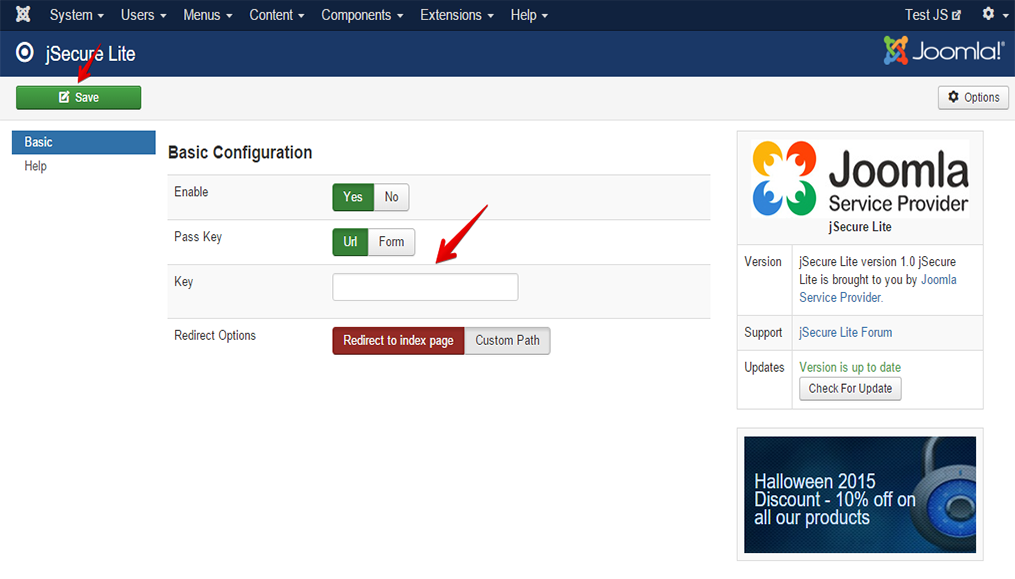Select Redirect to index page option
This screenshot has width=1015, height=579.
398,341
